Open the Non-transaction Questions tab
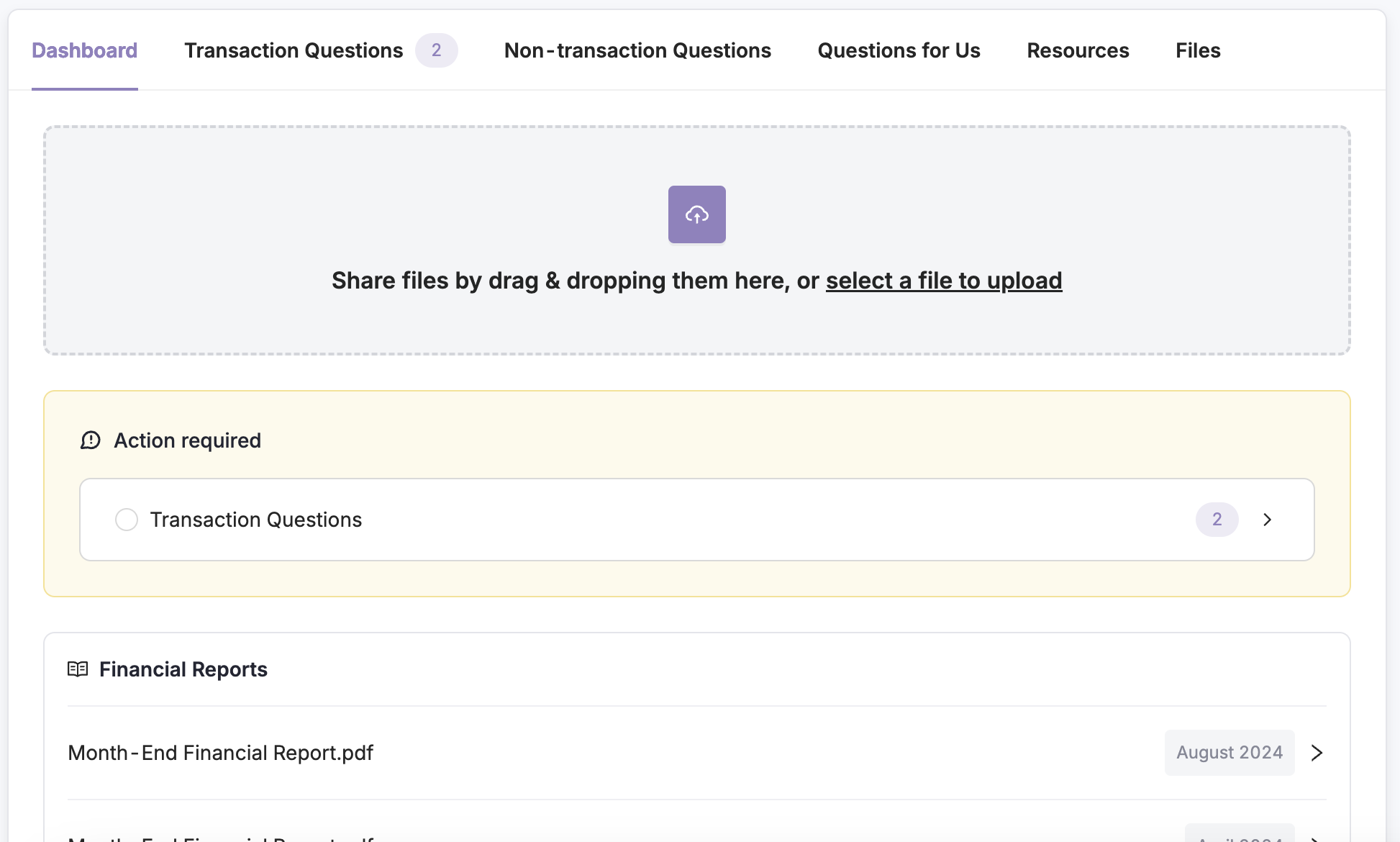The image size is (1400, 842). click(x=637, y=50)
